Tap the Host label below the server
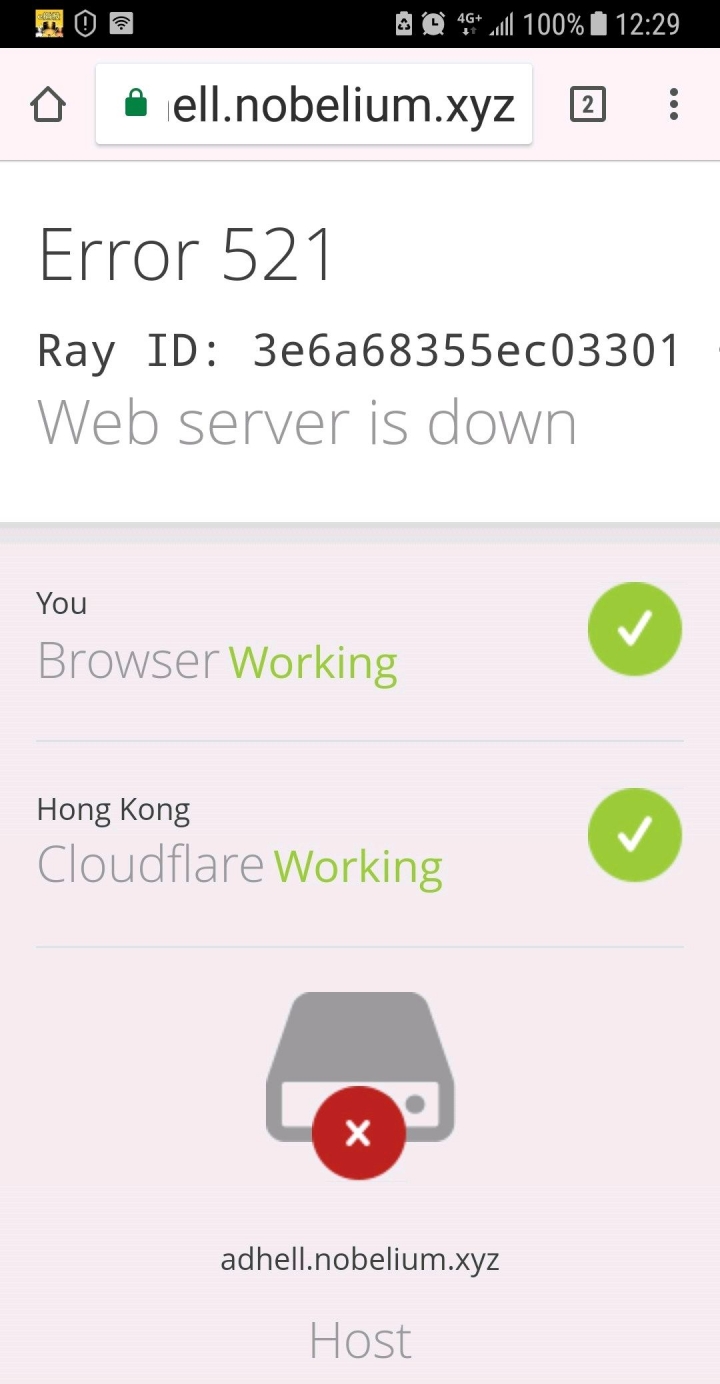This screenshot has height=1384, width=720. (360, 1340)
